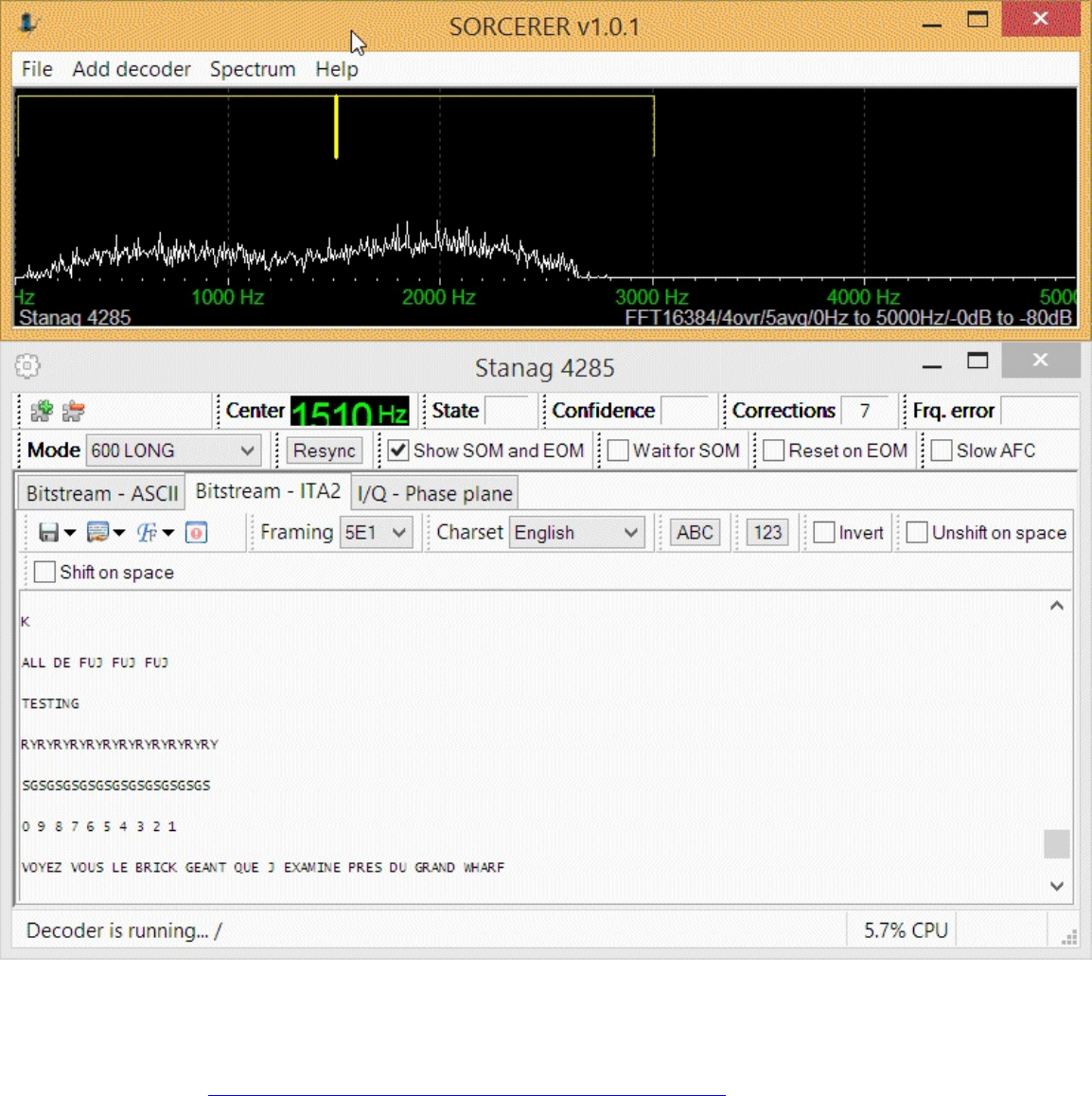
Task: Click the save floppy disk icon
Action: pos(48,533)
